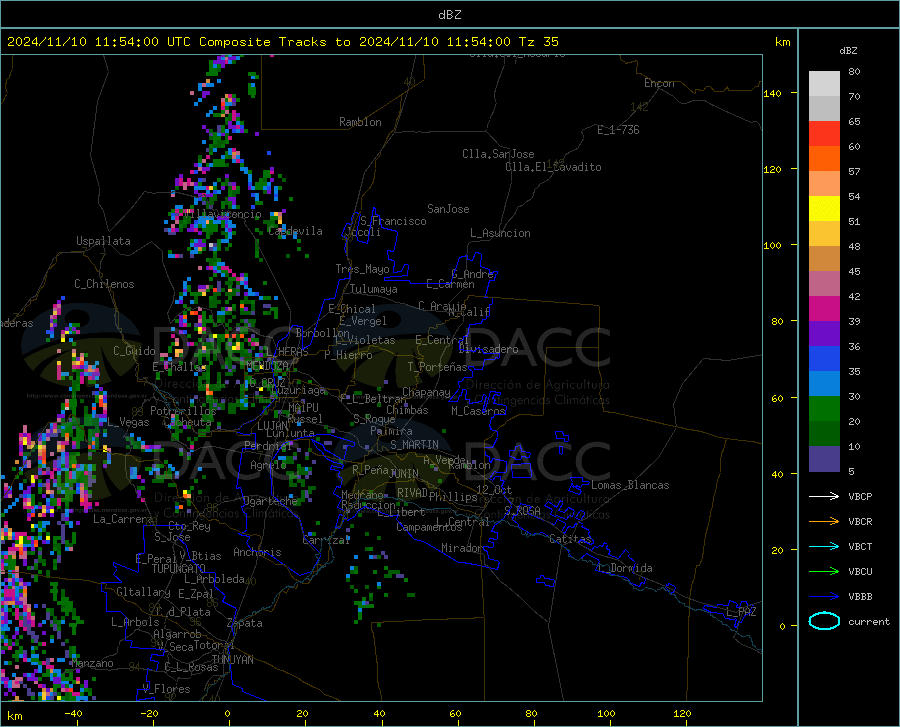The height and width of the screenshot is (727, 900).
Task: Click the '-40' tick on bottom axis
Action: tap(73, 713)
